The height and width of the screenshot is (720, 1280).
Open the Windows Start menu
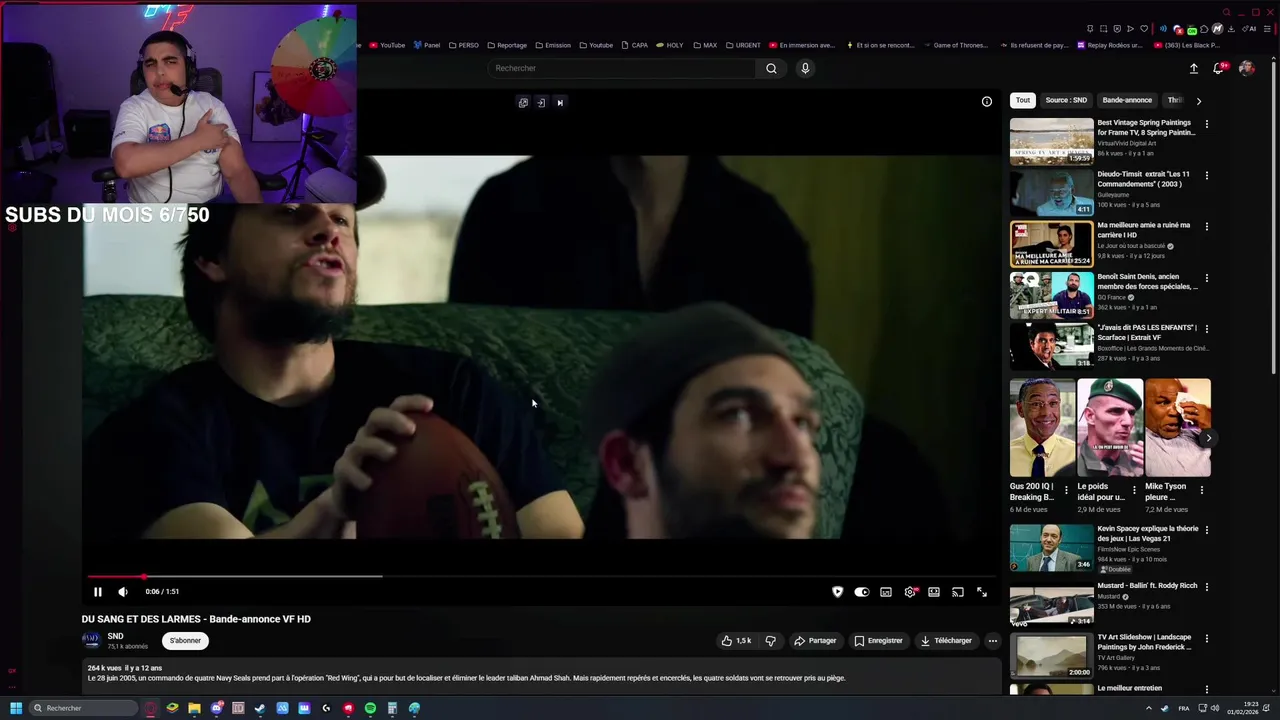pyautogui.click(x=16, y=708)
